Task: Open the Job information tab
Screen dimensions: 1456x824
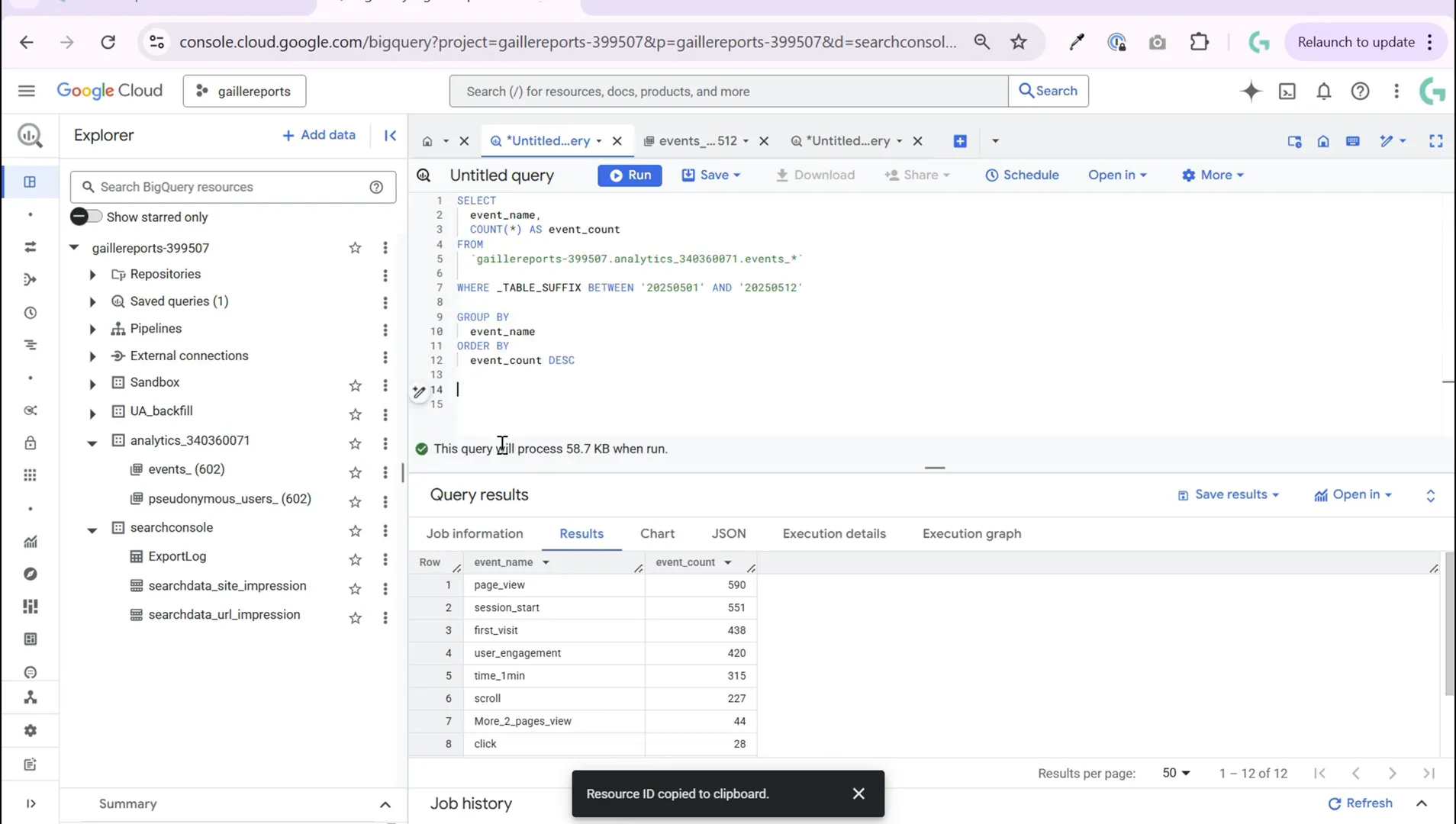Action: point(475,533)
